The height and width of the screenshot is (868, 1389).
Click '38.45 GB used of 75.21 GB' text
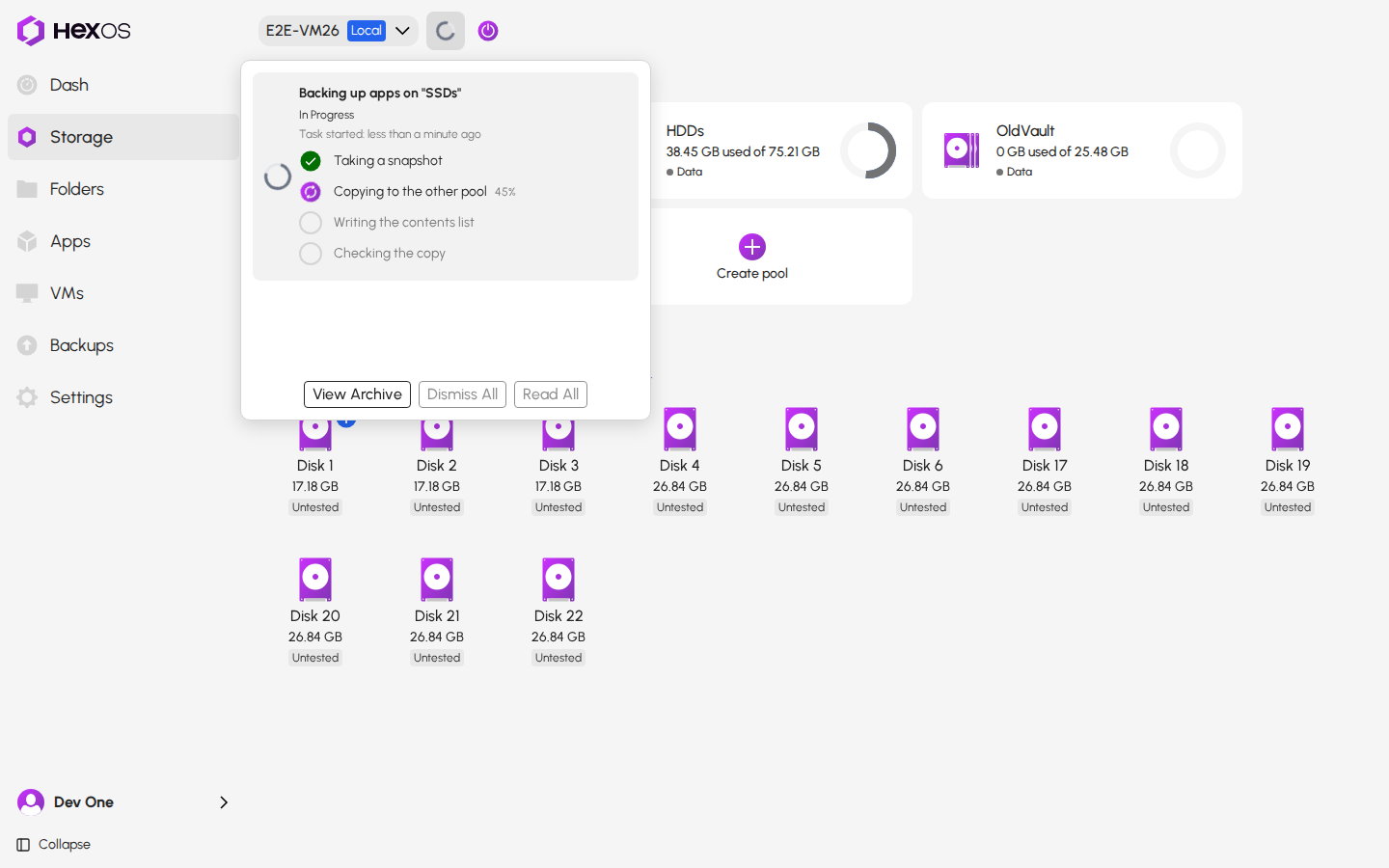743,151
